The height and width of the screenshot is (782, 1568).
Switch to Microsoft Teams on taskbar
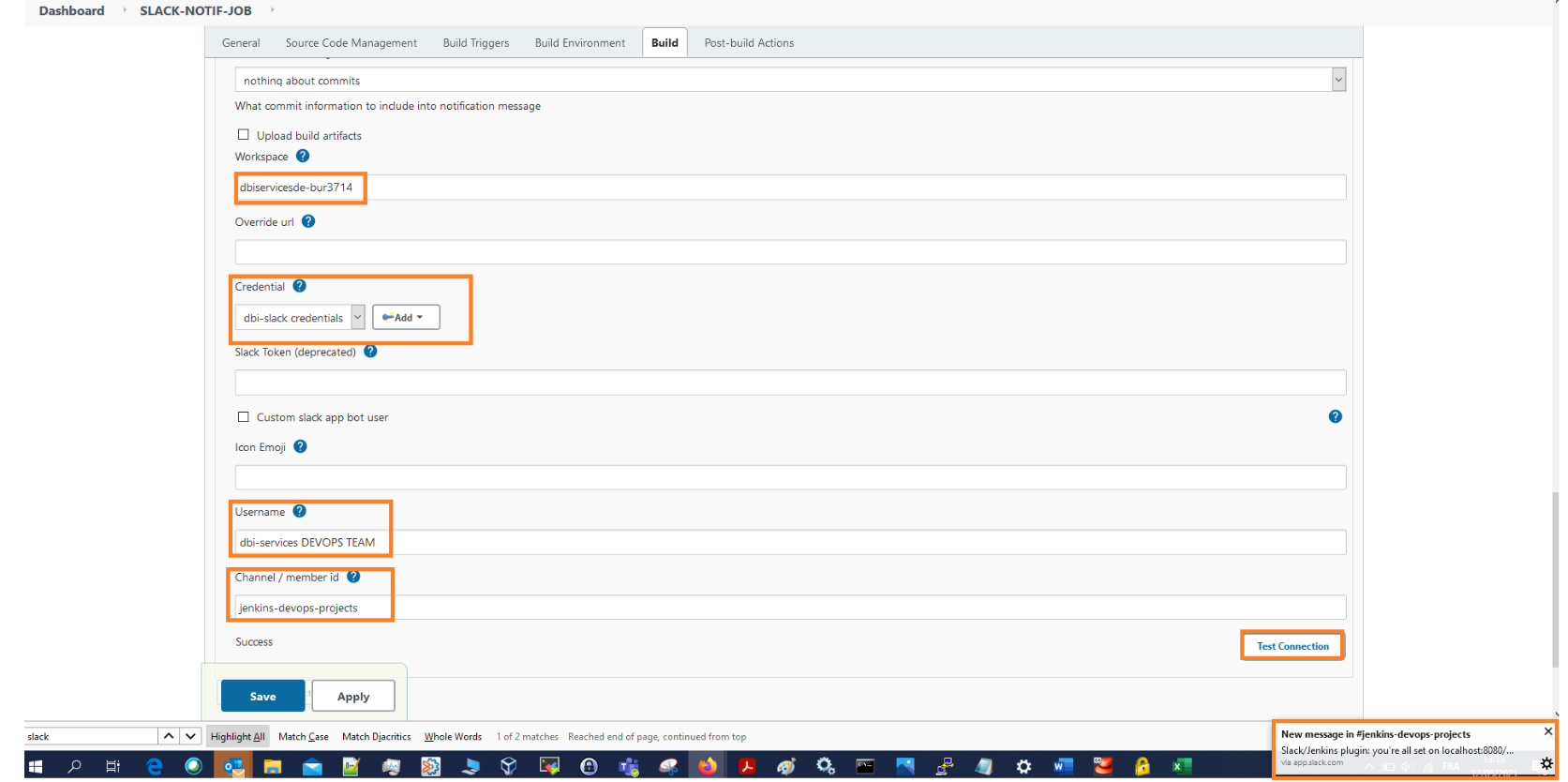click(629, 766)
